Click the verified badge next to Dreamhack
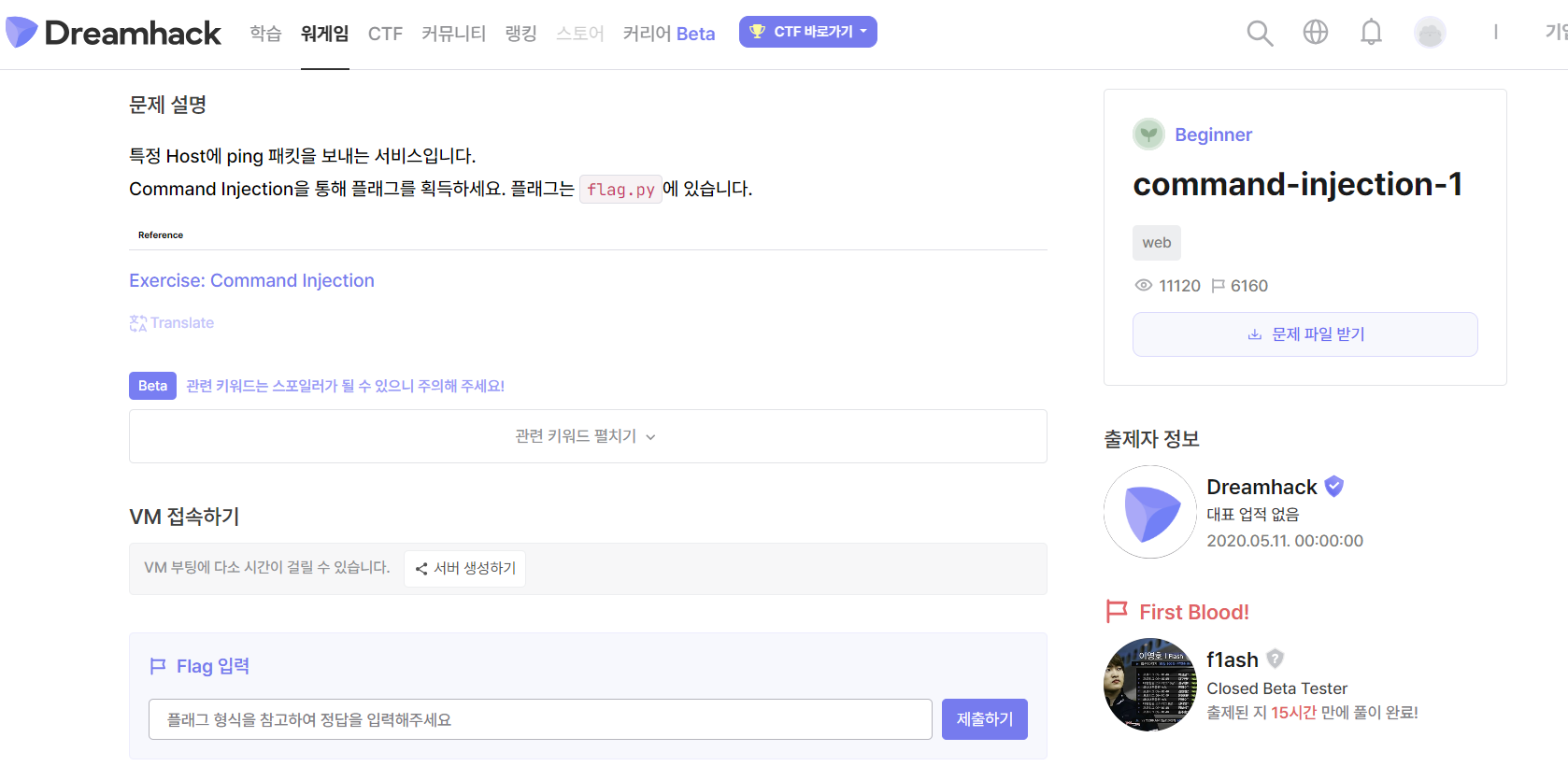Viewport: 1568px width, 780px height. [1333, 486]
